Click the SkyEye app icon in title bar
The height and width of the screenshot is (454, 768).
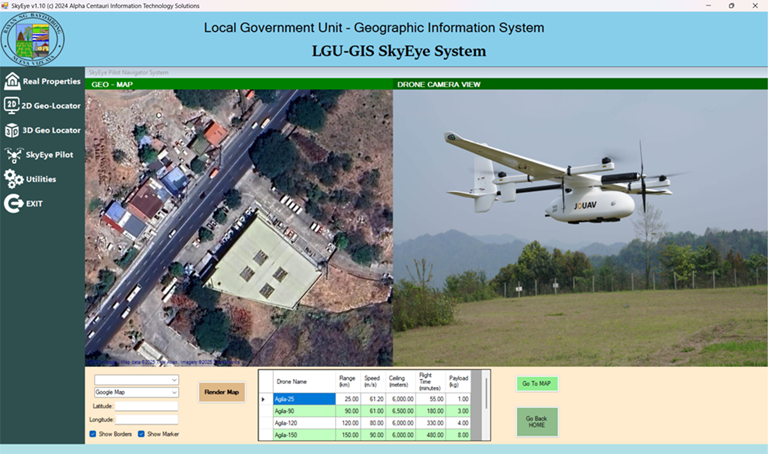tap(6, 5)
